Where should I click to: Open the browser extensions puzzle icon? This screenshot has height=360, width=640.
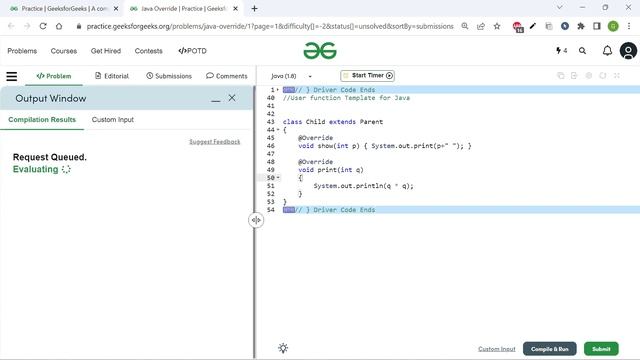(581, 26)
